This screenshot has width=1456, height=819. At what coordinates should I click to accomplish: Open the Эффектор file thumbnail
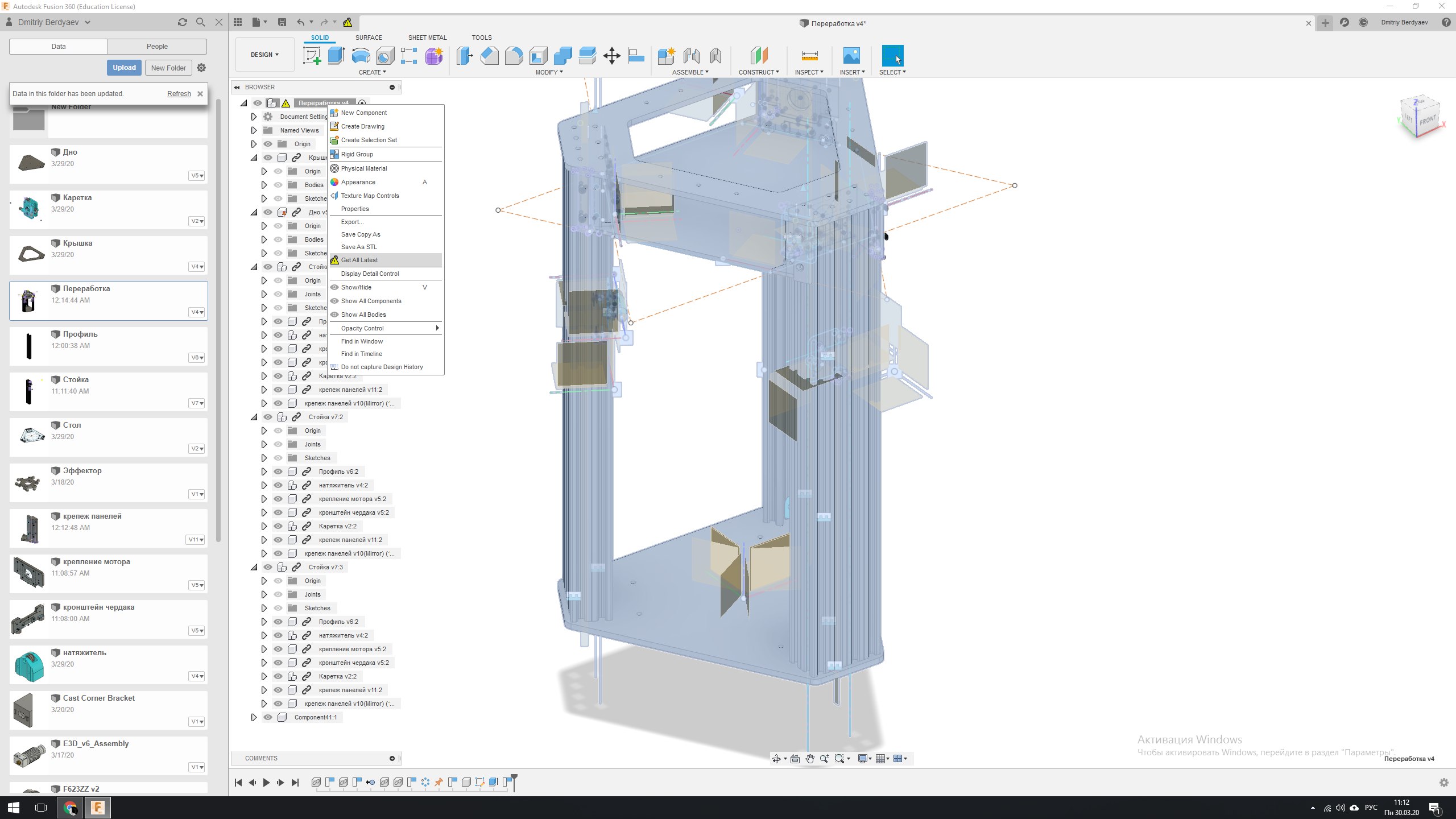[x=28, y=483]
